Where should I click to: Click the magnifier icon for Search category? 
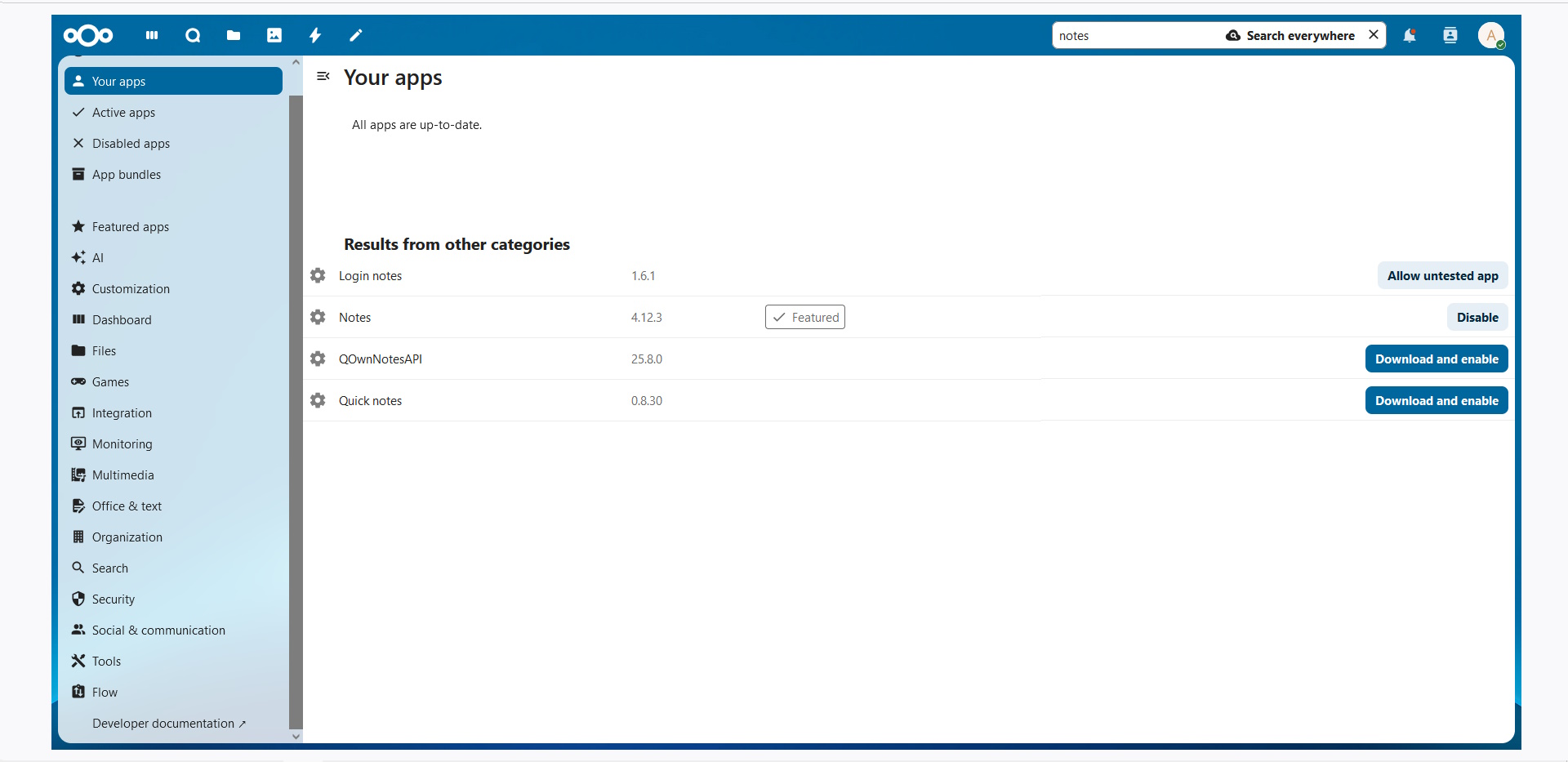pos(78,568)
